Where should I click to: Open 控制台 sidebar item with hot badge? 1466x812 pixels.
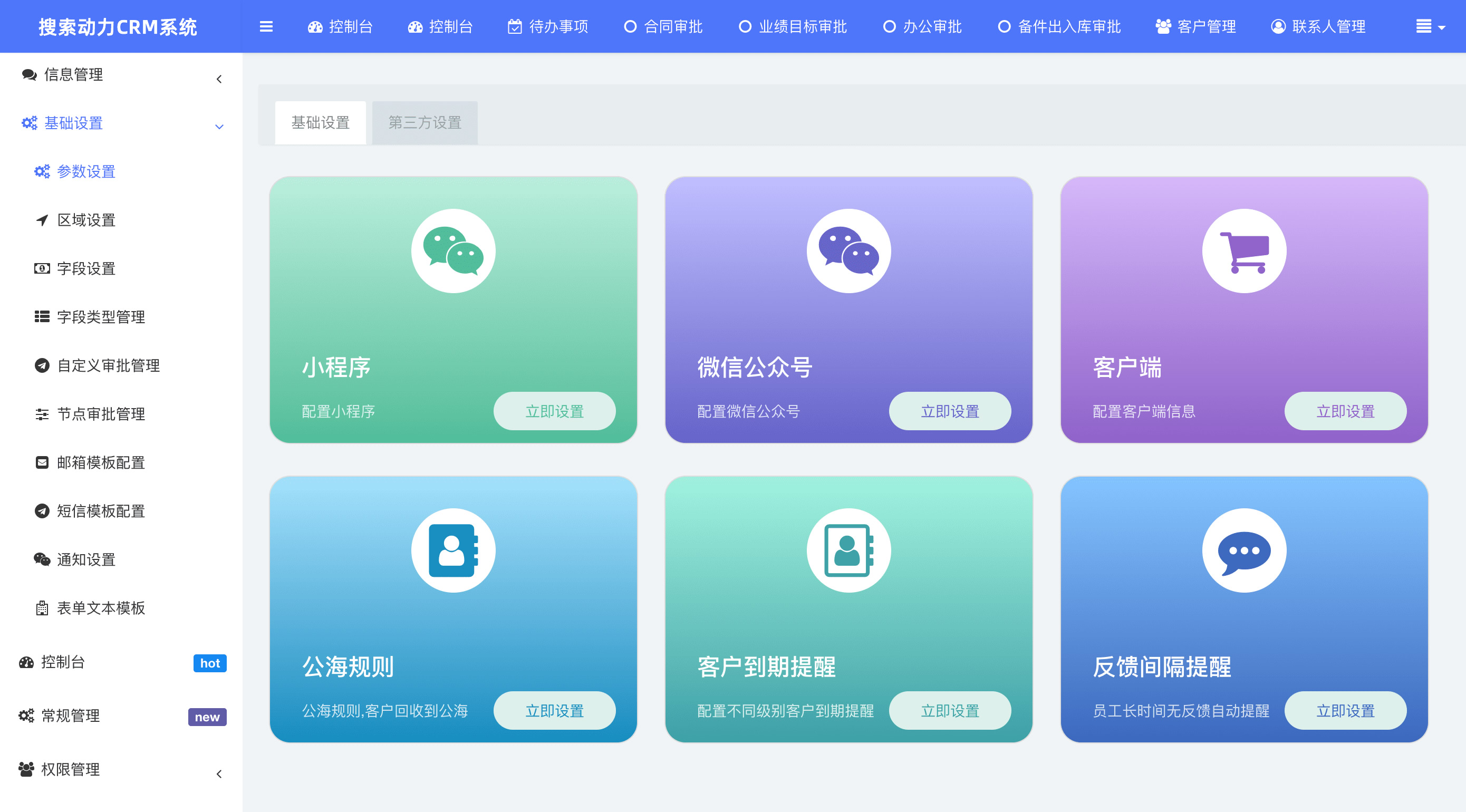(x=122, y=662)
